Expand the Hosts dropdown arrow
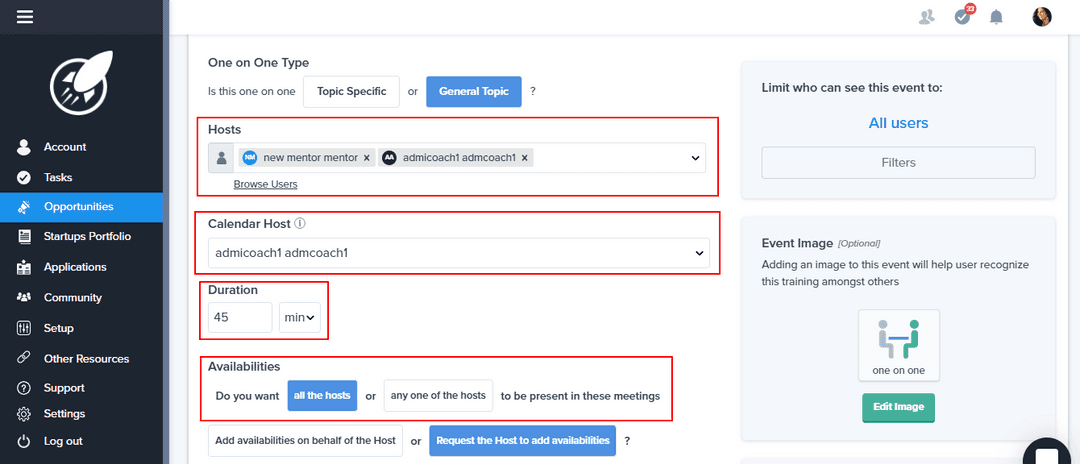The width and height of the screenshot is (1080, 464). pyautogui.click(x=696, y=158)
